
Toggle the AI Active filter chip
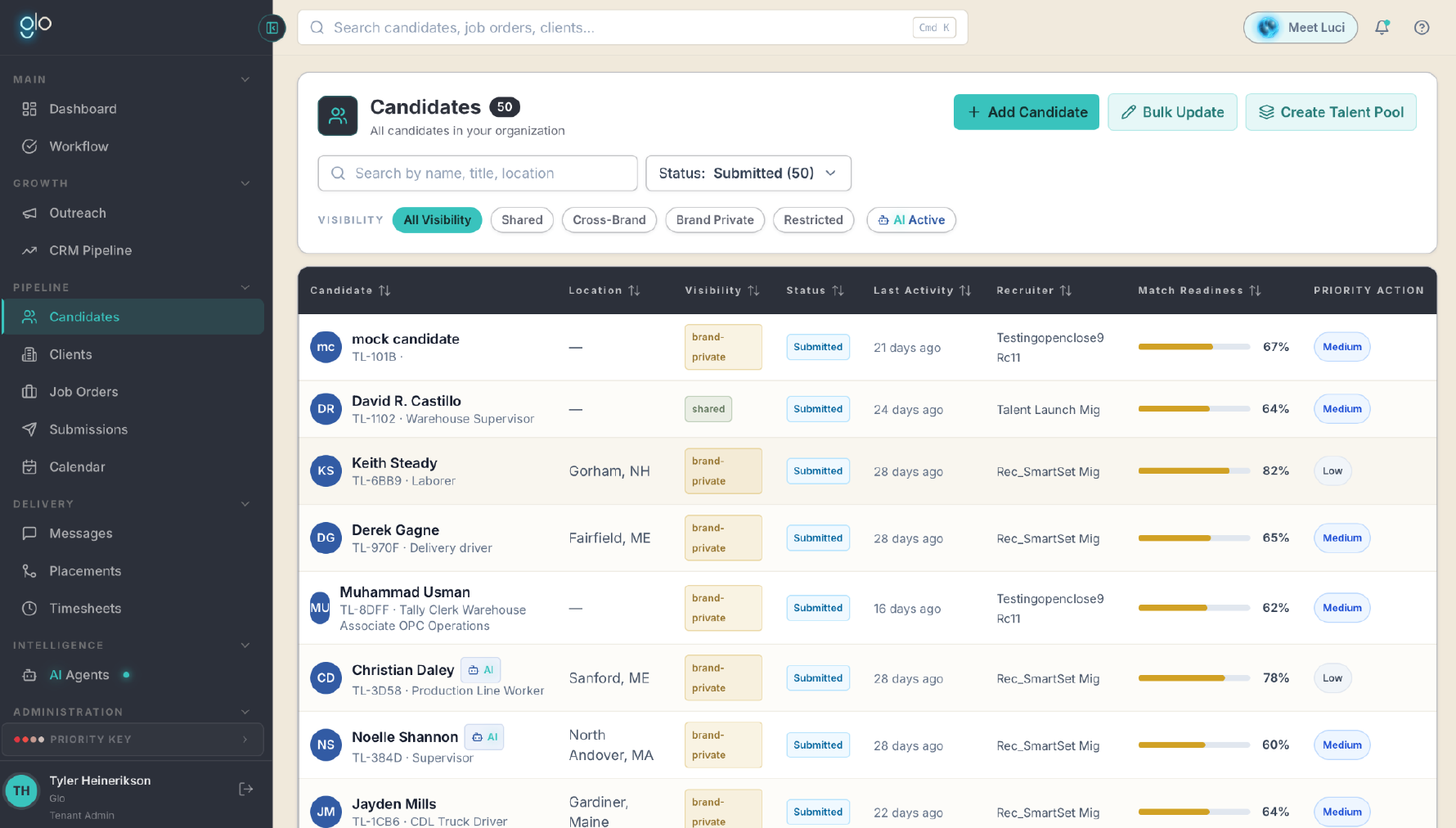(911, 220)
